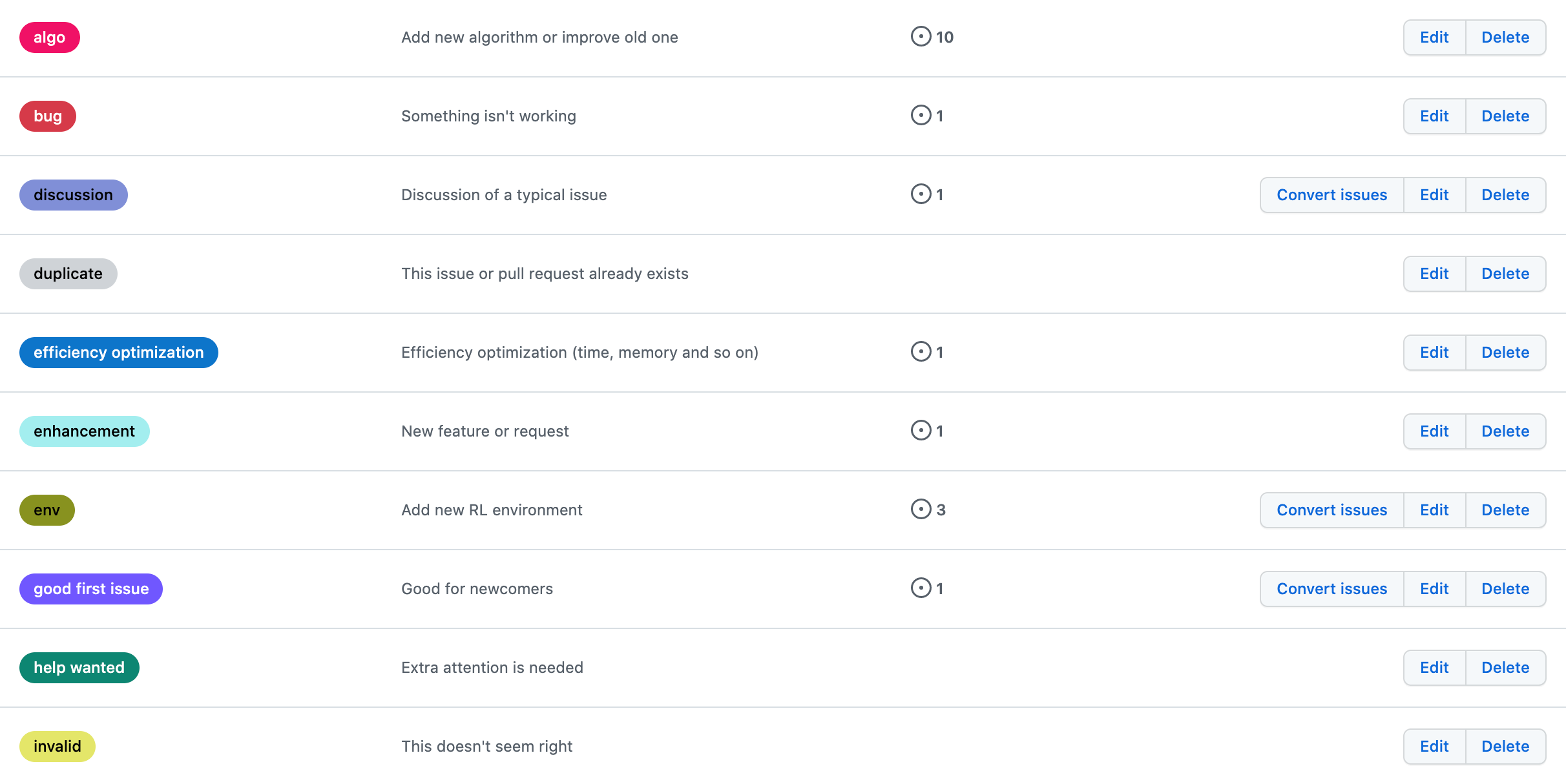This screenshot has height=784, width=1566.
Task: Convert issues for discussion label
Action: (x=1331, y=195)
